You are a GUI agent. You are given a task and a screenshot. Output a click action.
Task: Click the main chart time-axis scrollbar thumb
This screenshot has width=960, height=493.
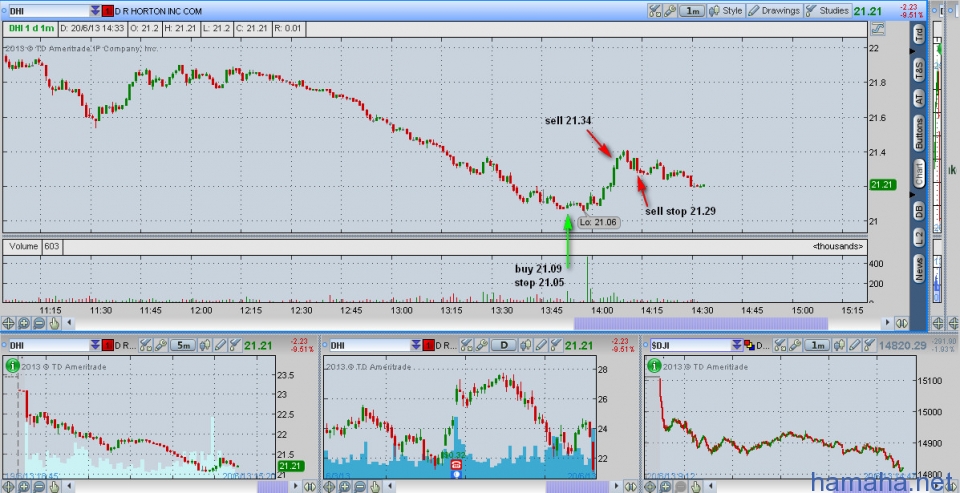click(700, 323)
